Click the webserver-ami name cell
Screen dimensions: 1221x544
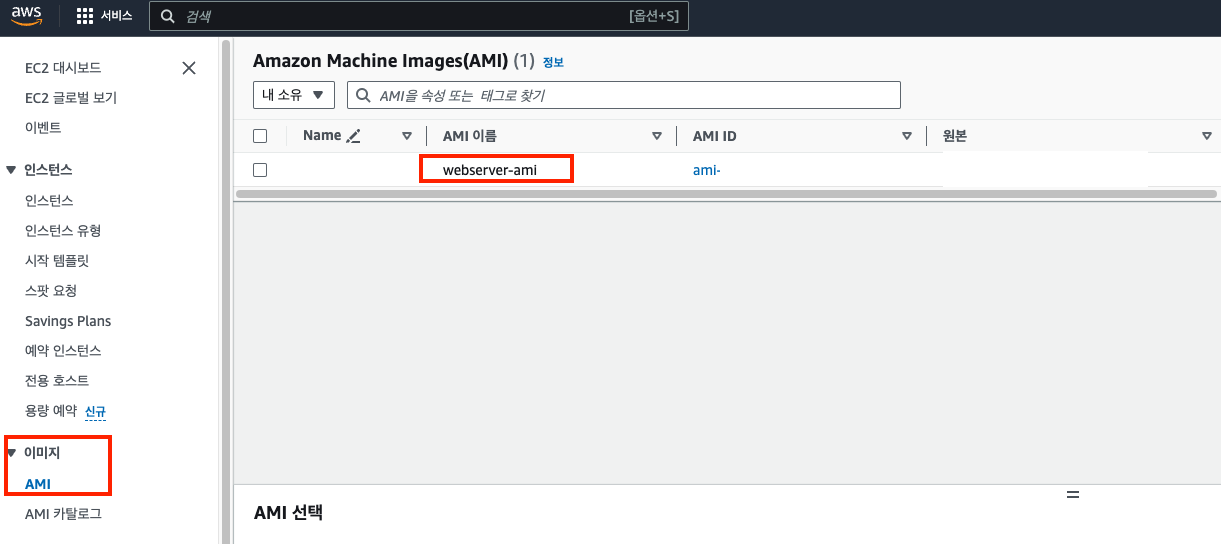coord(490,170)
